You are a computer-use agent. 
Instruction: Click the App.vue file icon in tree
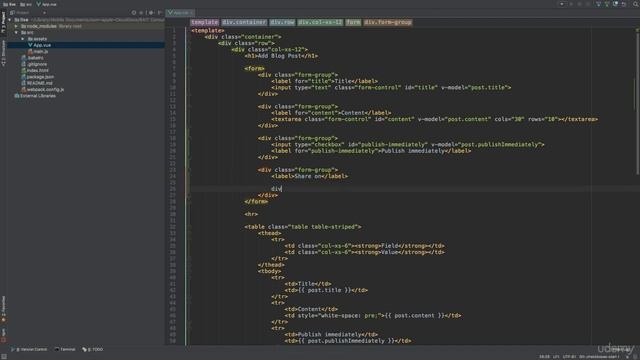tap(30, 45)
